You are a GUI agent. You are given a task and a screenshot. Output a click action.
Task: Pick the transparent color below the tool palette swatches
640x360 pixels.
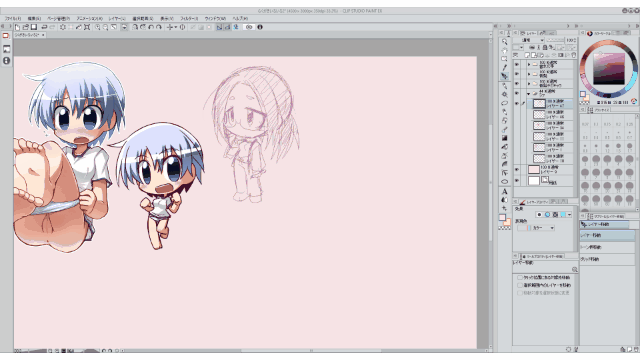[x=505, y=228]
